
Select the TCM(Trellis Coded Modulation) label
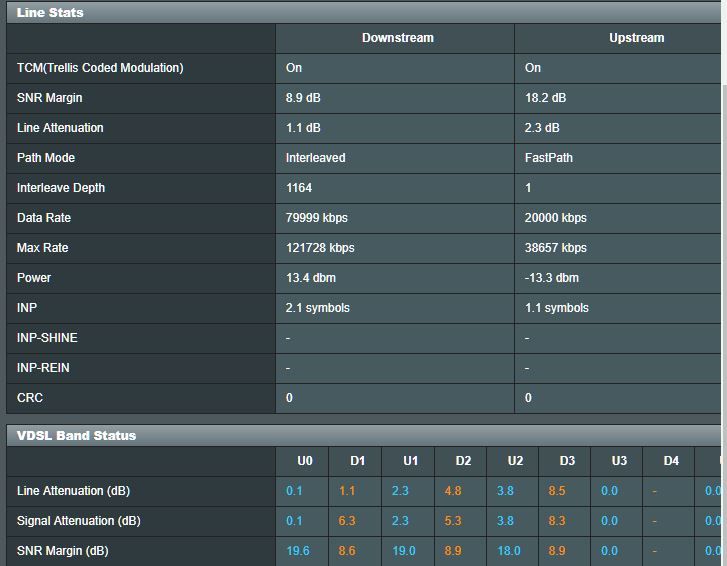100,68
